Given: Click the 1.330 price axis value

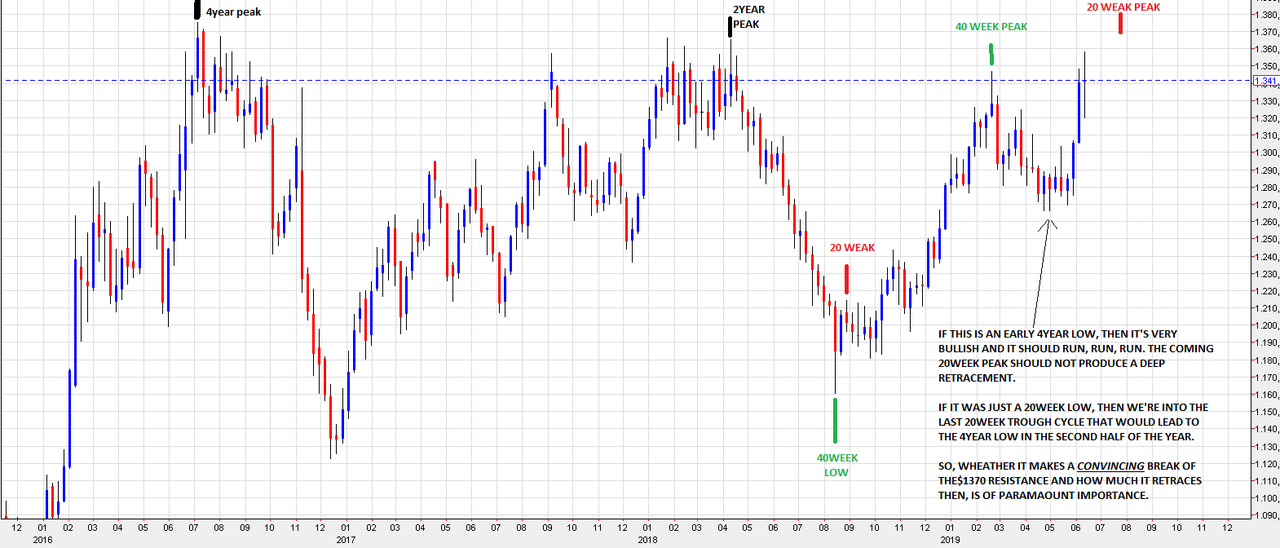Looking at the screenshot, I should coord(1266,101).
